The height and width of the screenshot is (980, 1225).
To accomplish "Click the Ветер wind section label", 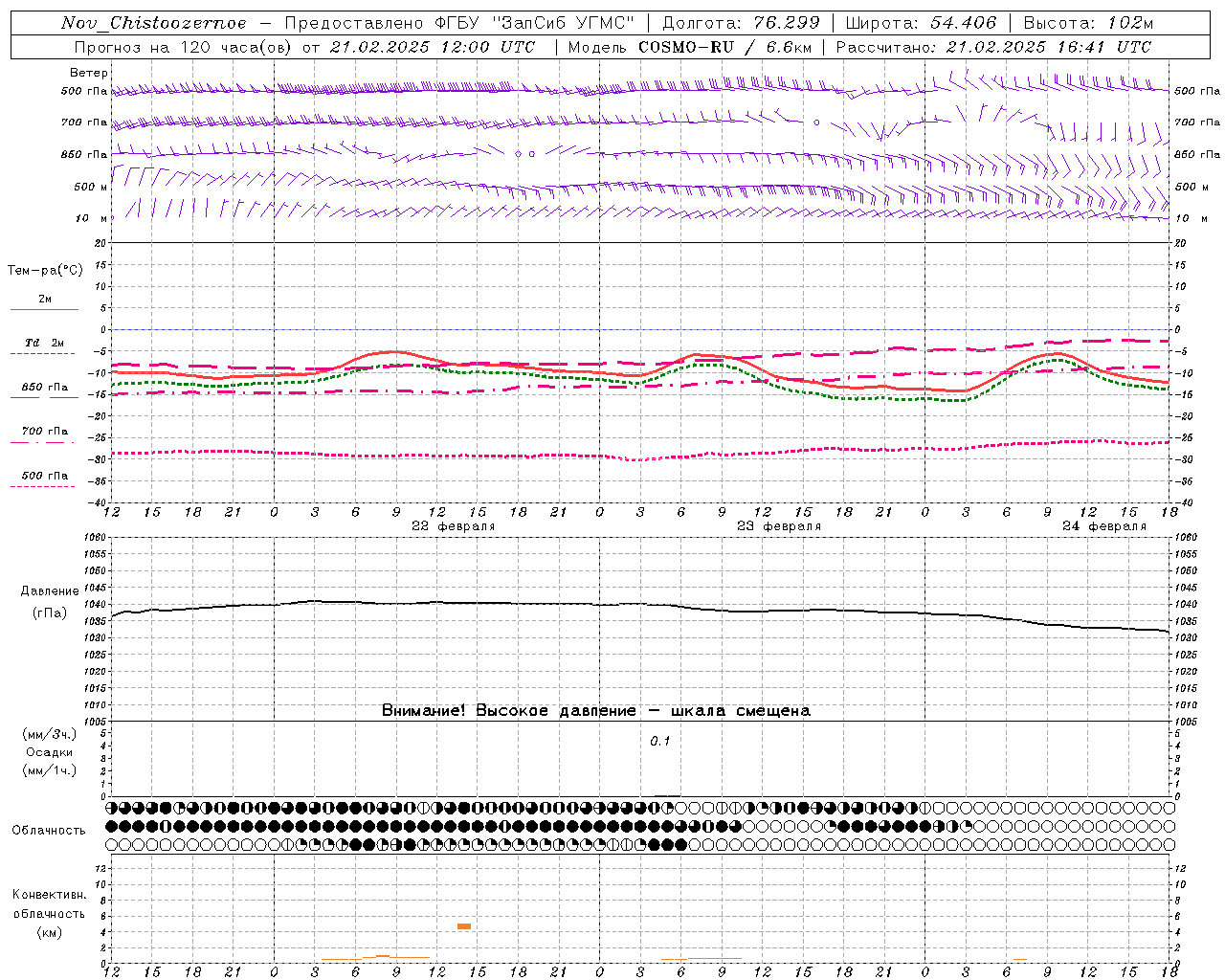I will (x=89, y=73).
